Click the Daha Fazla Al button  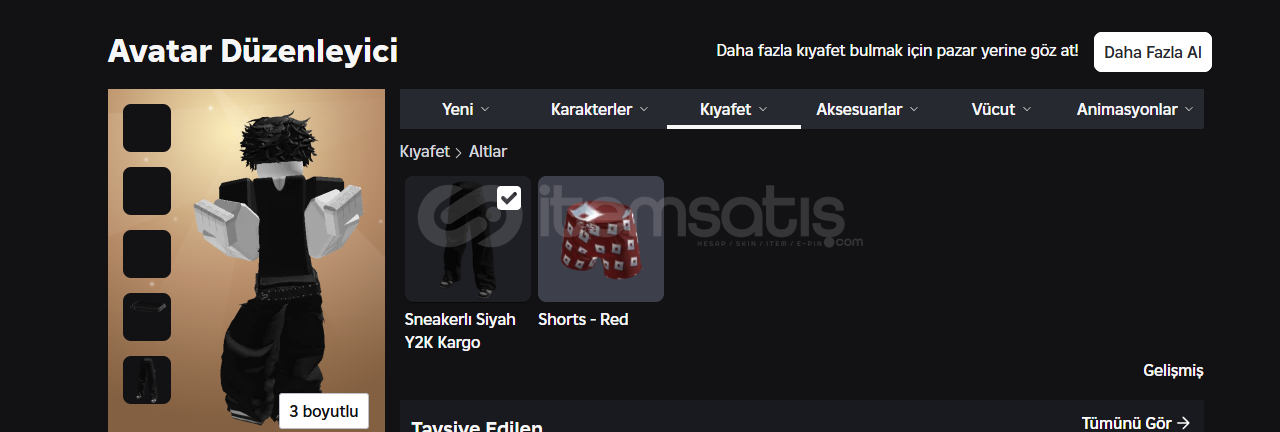(1153, 52)
